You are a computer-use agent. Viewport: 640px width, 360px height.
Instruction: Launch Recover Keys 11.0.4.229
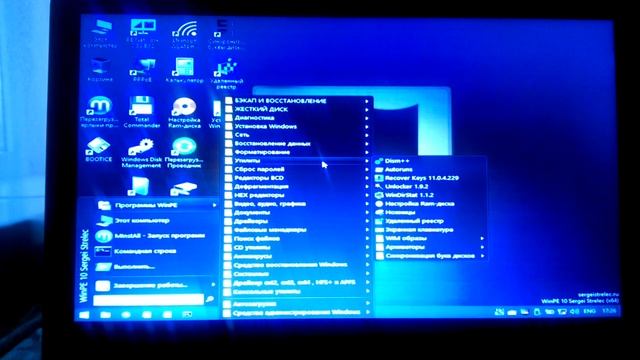click(x=417, y=178)
